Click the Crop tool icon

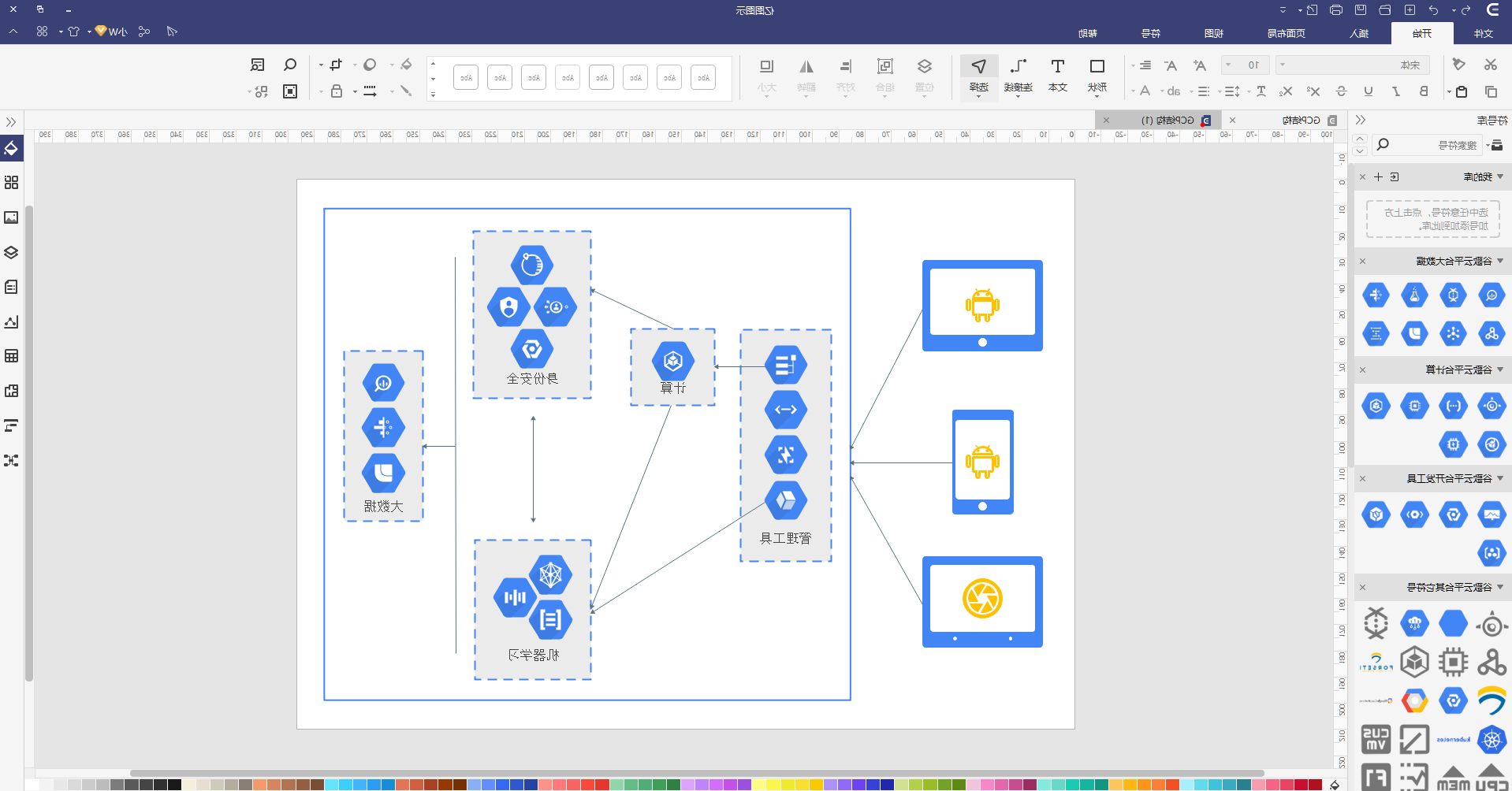(337, 65)
